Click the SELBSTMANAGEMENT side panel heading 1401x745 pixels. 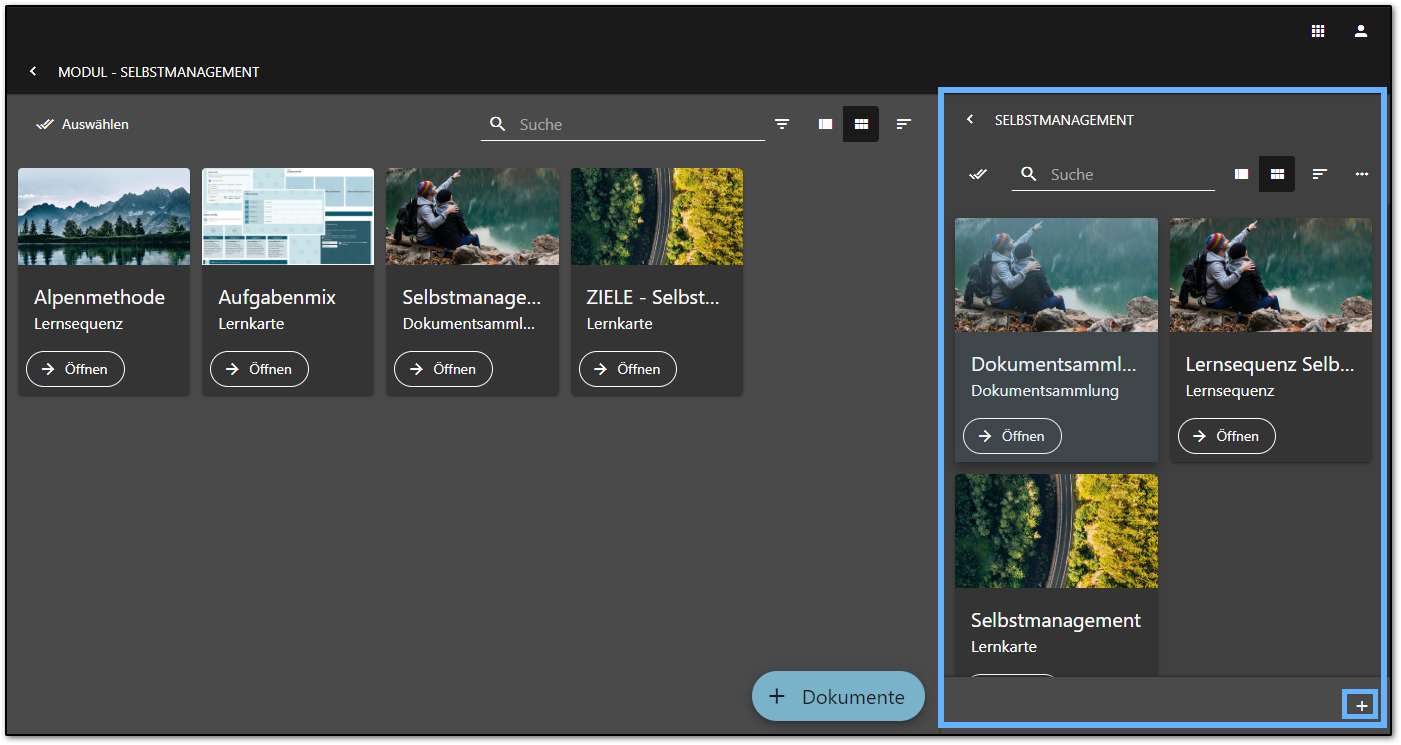tap(1064, 120)
